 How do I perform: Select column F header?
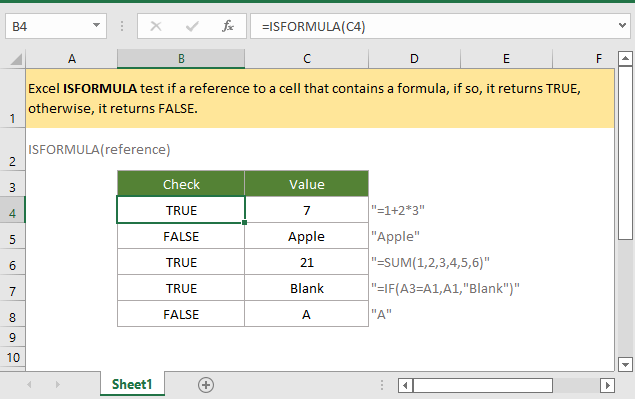pyautogui.click(x=584, y=59)
